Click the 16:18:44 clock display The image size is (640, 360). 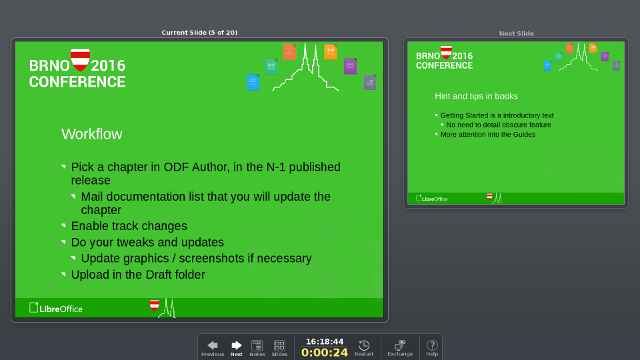click(x=324, y=342)
